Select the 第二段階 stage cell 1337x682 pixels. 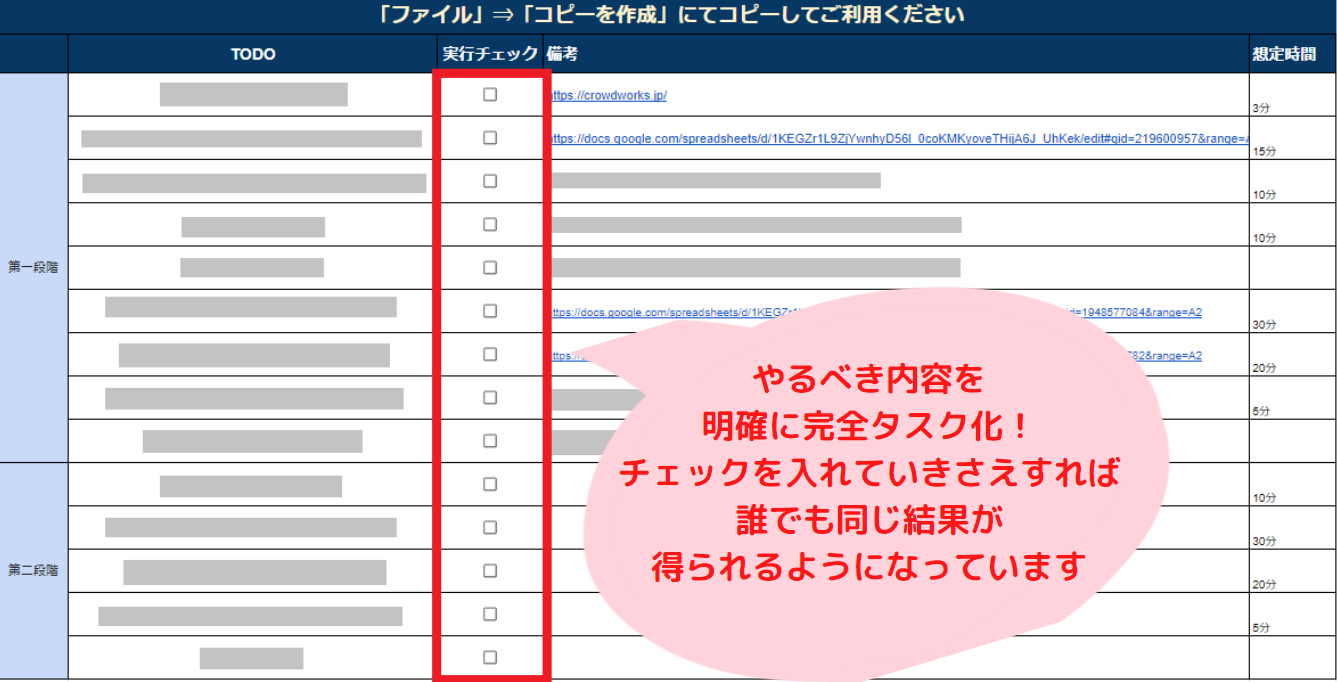pos(34,571)
